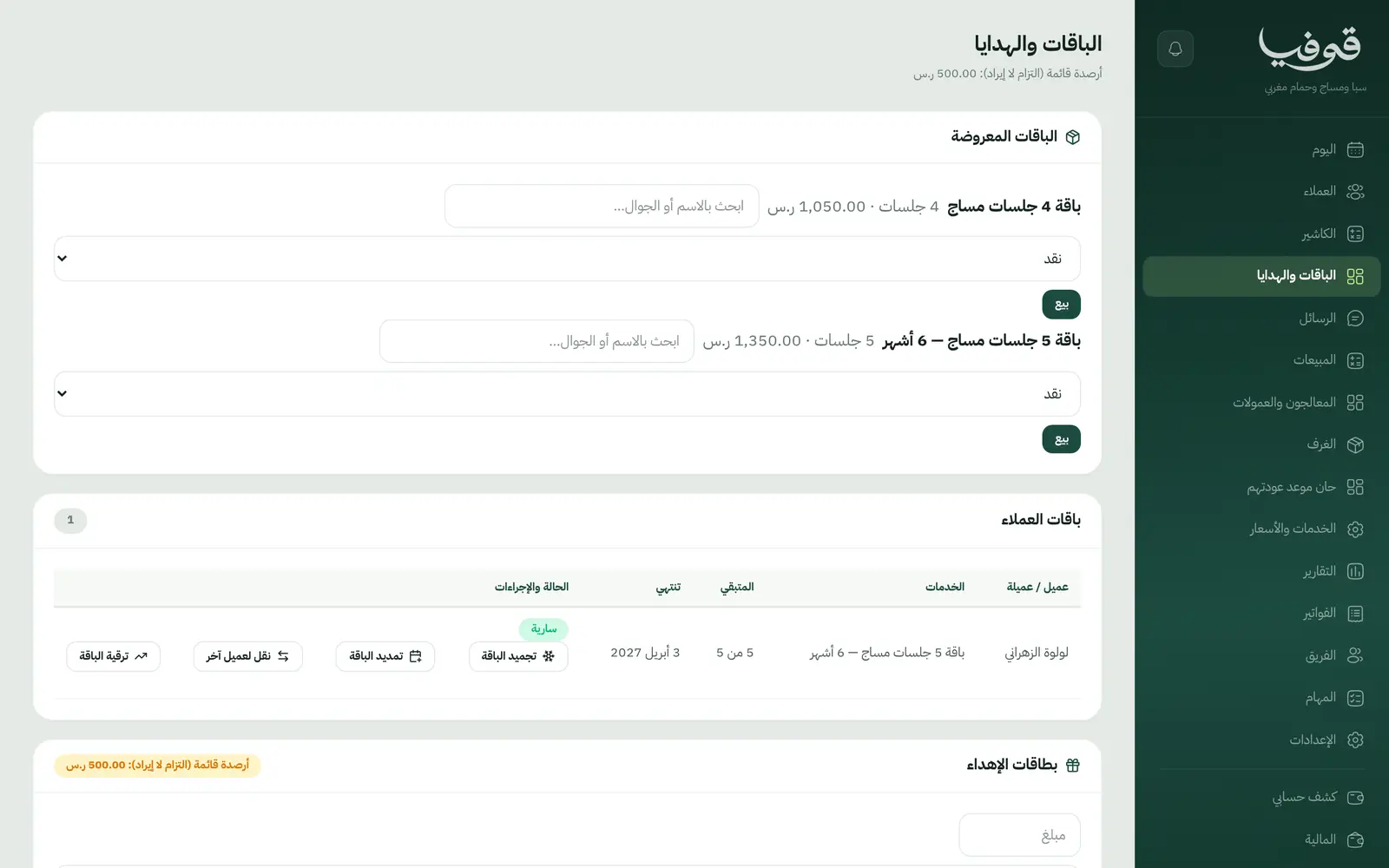This screenshot has width=1389, height=868.
Task: Click the cube icon beside الغرف
Action: (1355, 444)
